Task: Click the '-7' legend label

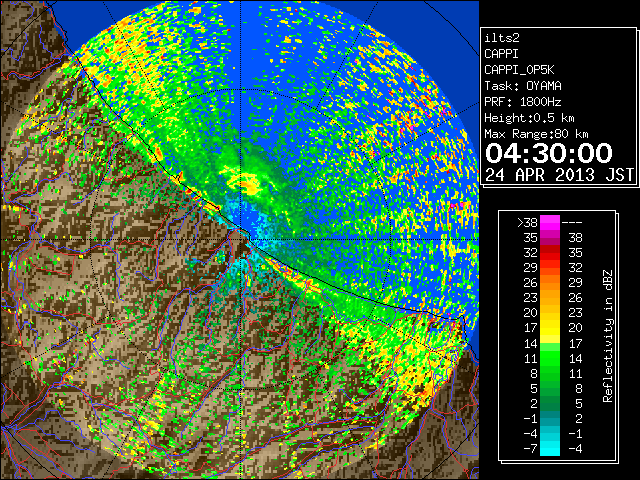Action: pyautogui.click(x=530, y=448)
